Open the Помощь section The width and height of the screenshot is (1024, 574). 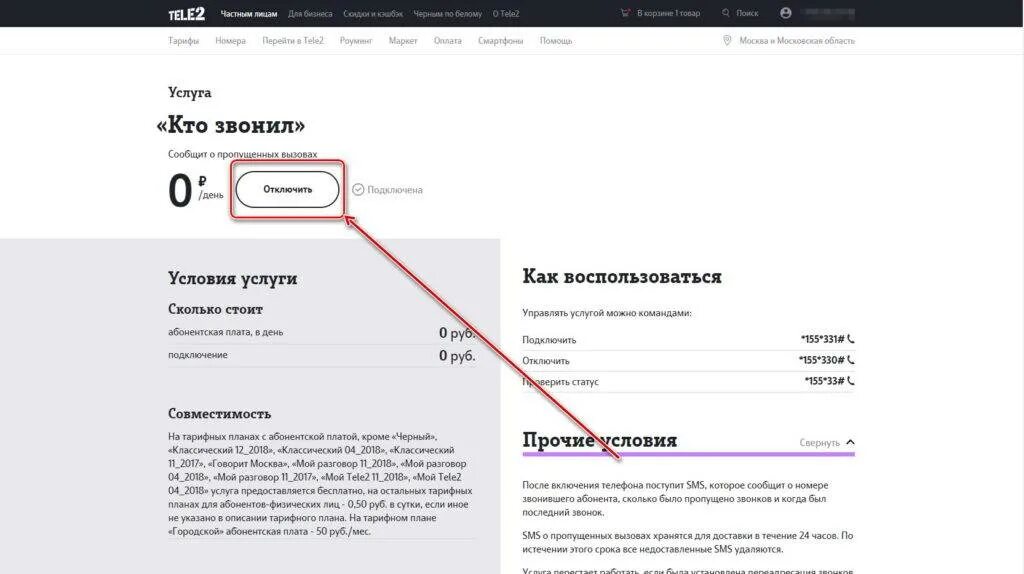pyautogui.click(x=556, y=40)
